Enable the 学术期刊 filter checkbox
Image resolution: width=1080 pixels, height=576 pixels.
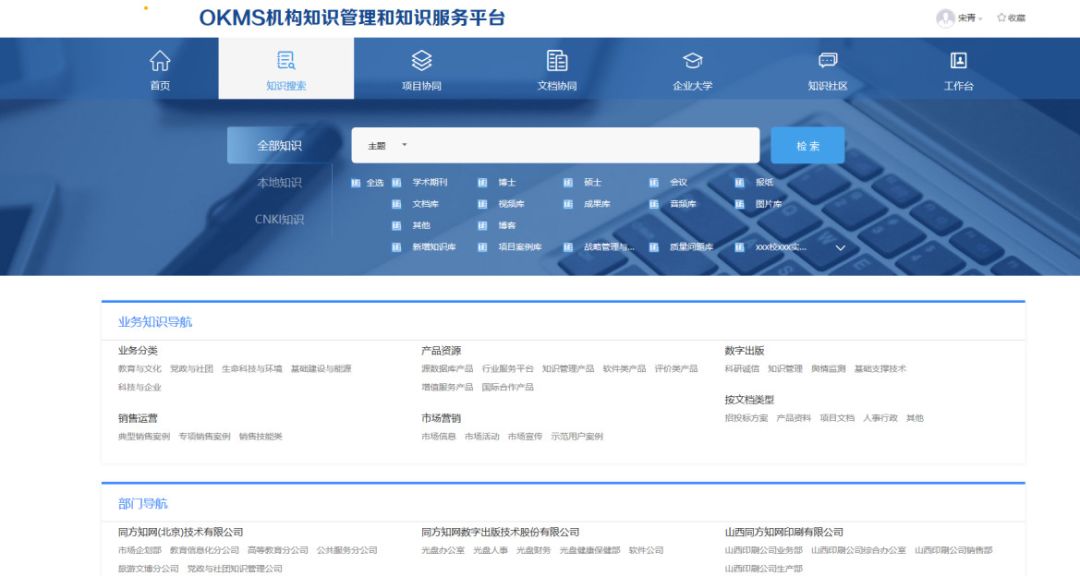pos(394,182)
